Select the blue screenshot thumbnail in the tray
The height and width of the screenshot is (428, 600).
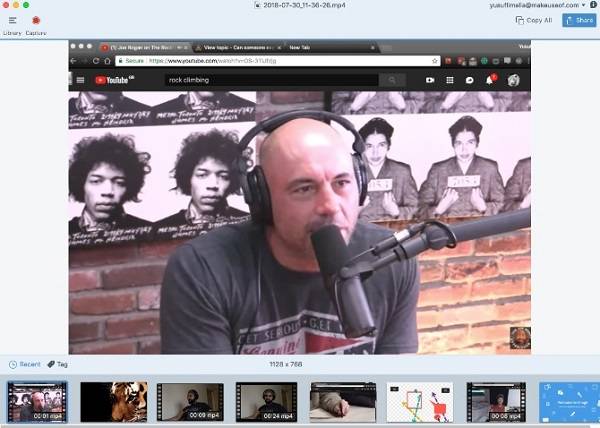coord(569,402)
